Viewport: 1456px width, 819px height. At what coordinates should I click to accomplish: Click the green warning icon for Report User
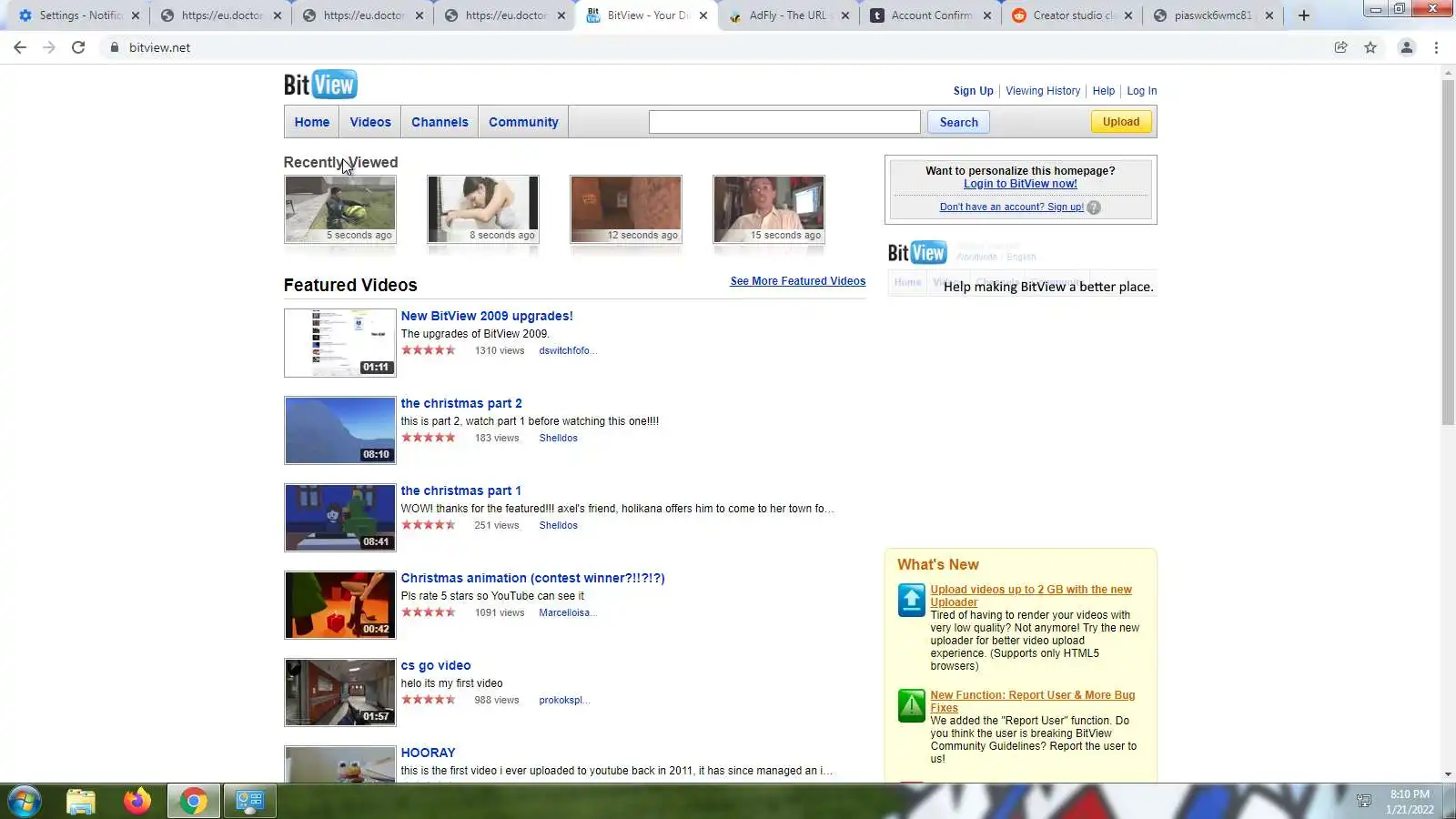(x=911, y=706)
